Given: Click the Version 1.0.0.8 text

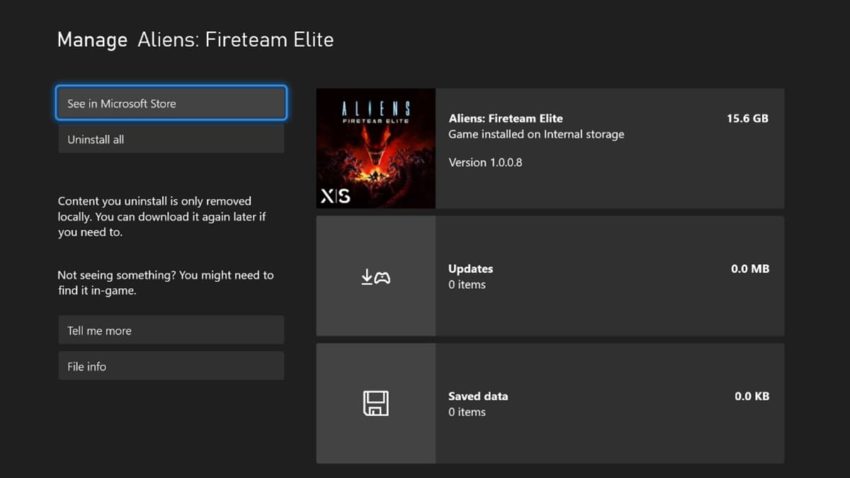Looking at the screenshot, I should [x=485, y=162].
